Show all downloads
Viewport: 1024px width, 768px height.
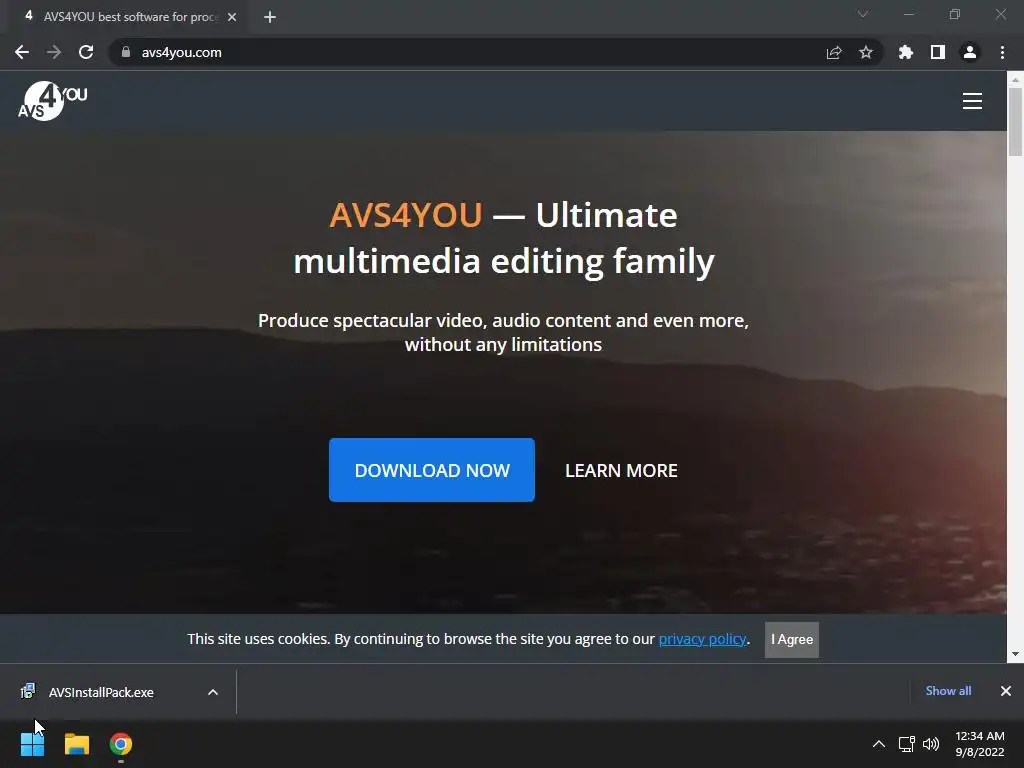click(x=948, y=691)
